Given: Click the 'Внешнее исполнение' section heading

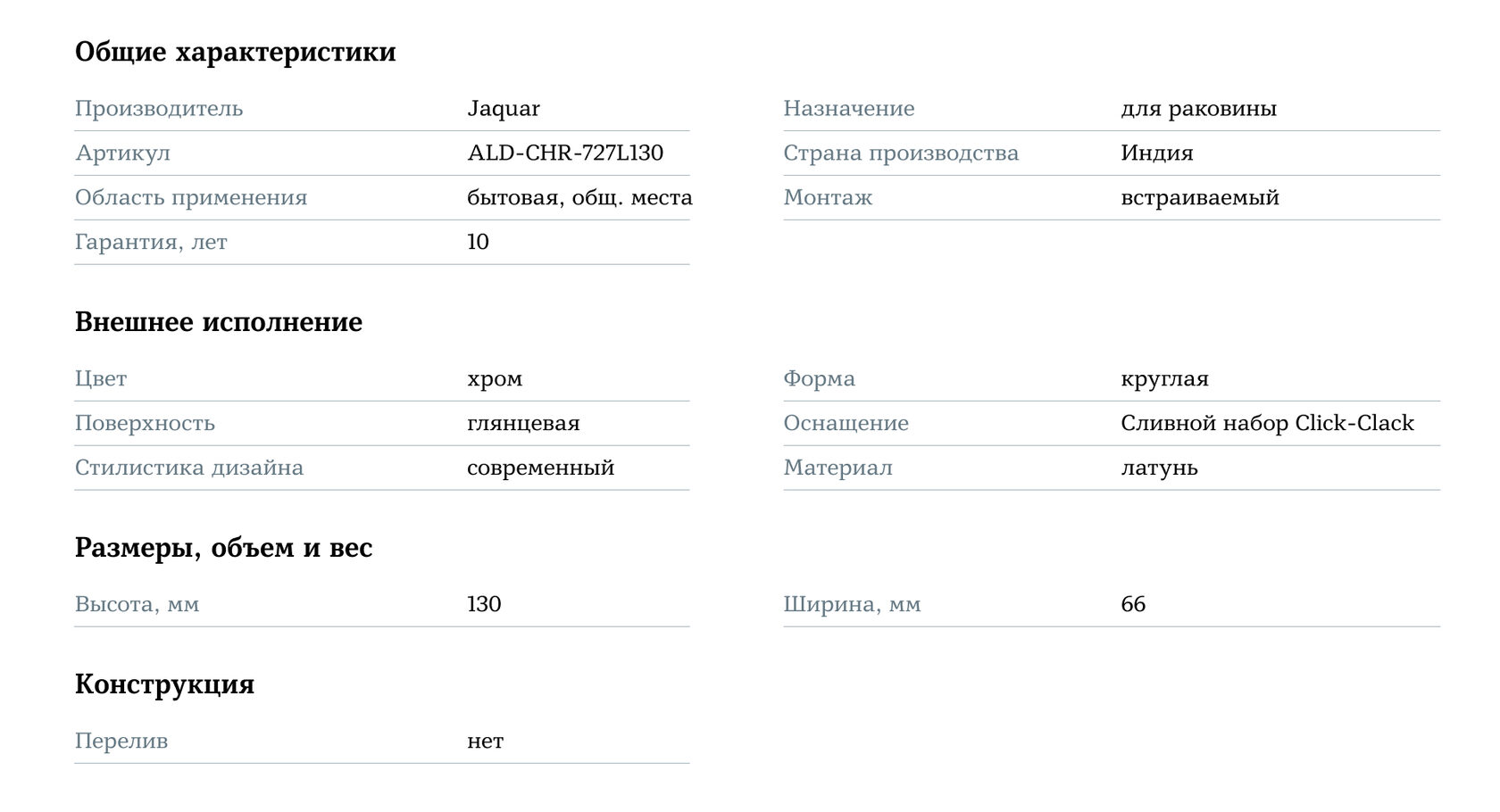Looking at the screenshot, I should 218,322.
